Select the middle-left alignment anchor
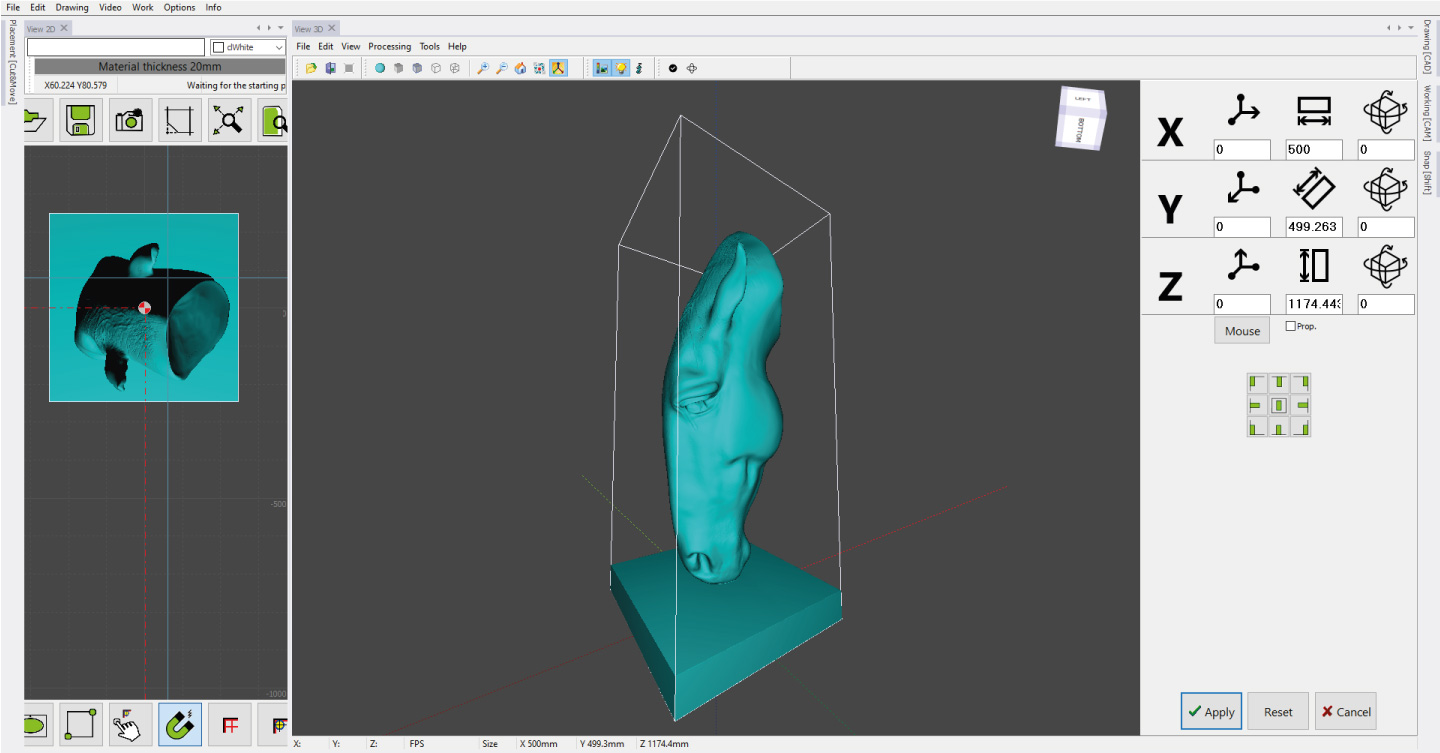This screenshot has height=753, width=1440. (x=1258, y=406)
